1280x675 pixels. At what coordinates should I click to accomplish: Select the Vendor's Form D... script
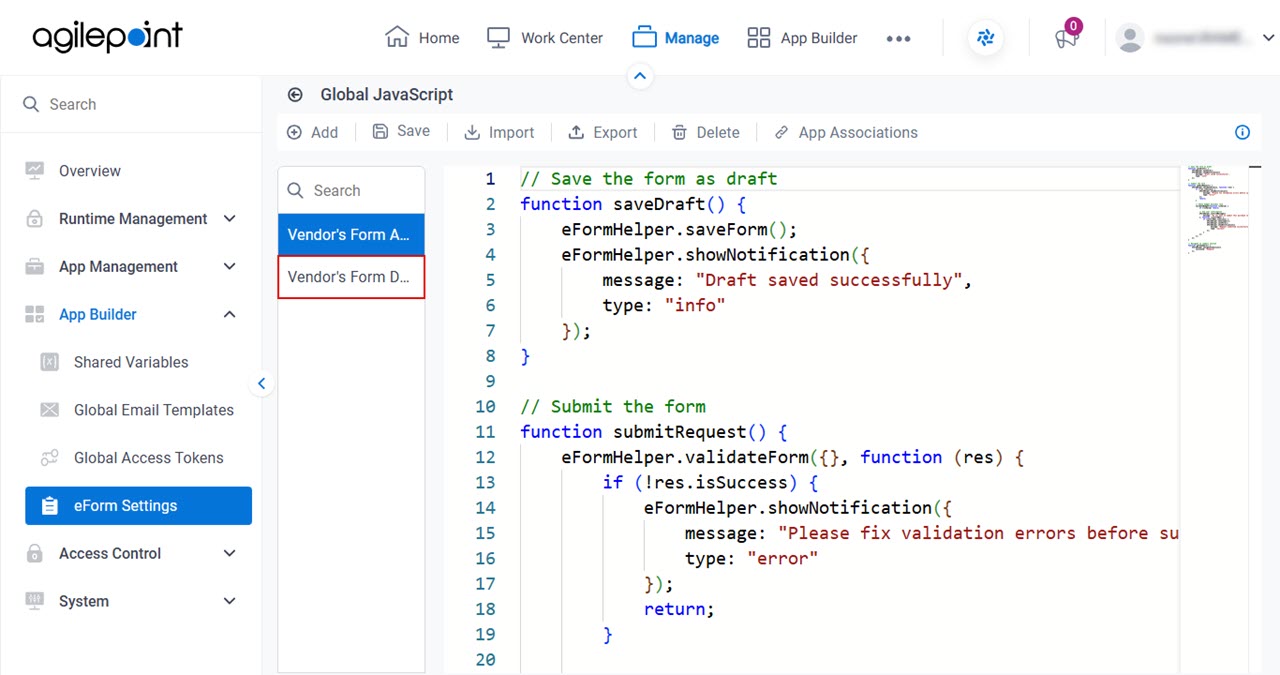(x=351, y=277)
